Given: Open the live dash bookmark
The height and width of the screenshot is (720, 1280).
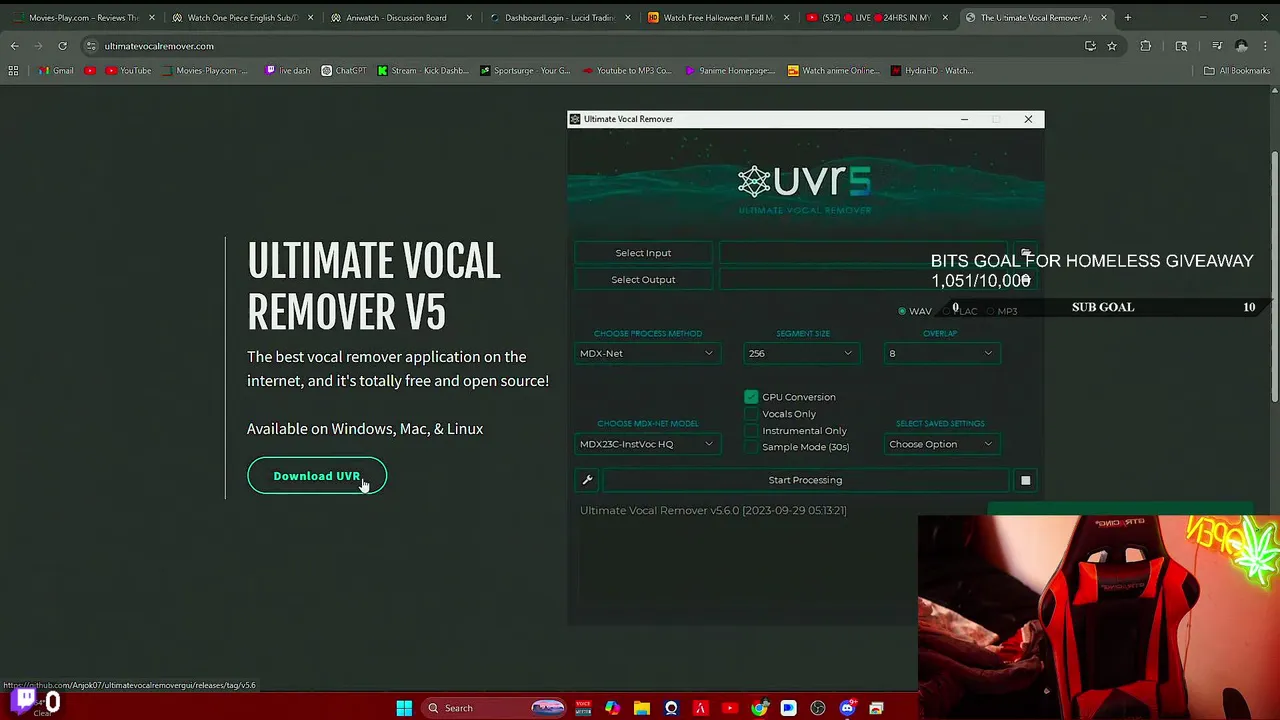Looking at the screenshot, I should point(288,71).
